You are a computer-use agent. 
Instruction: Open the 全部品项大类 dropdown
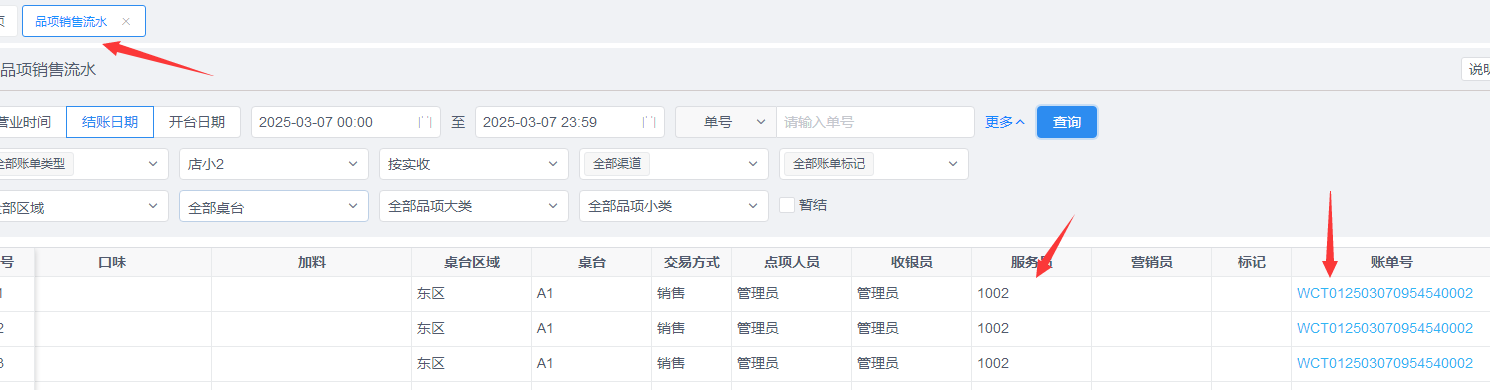(473, 207)
